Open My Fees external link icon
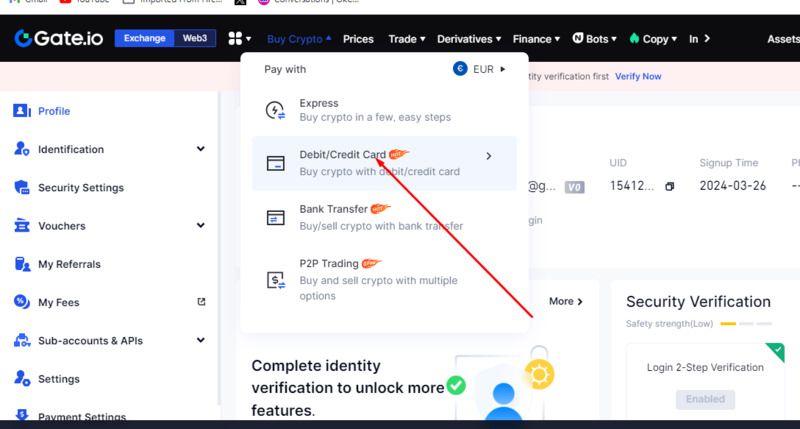Viewport: 800px width, 429px height. tap(201, 302)
